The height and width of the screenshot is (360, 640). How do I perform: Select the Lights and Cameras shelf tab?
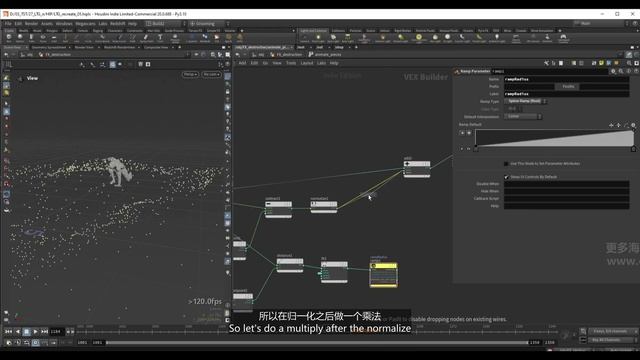(313, 31)
